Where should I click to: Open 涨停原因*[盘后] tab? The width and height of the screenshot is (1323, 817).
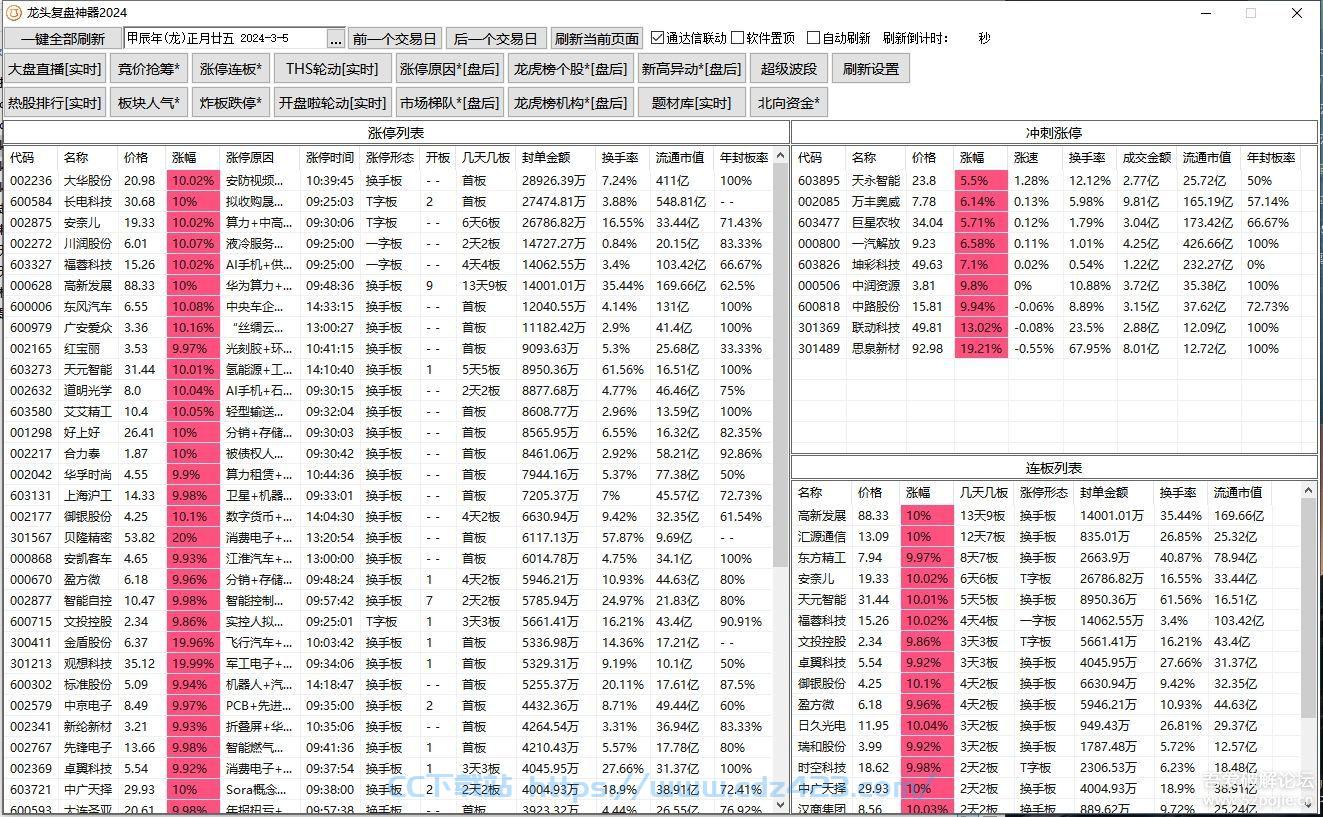point(449,69)
